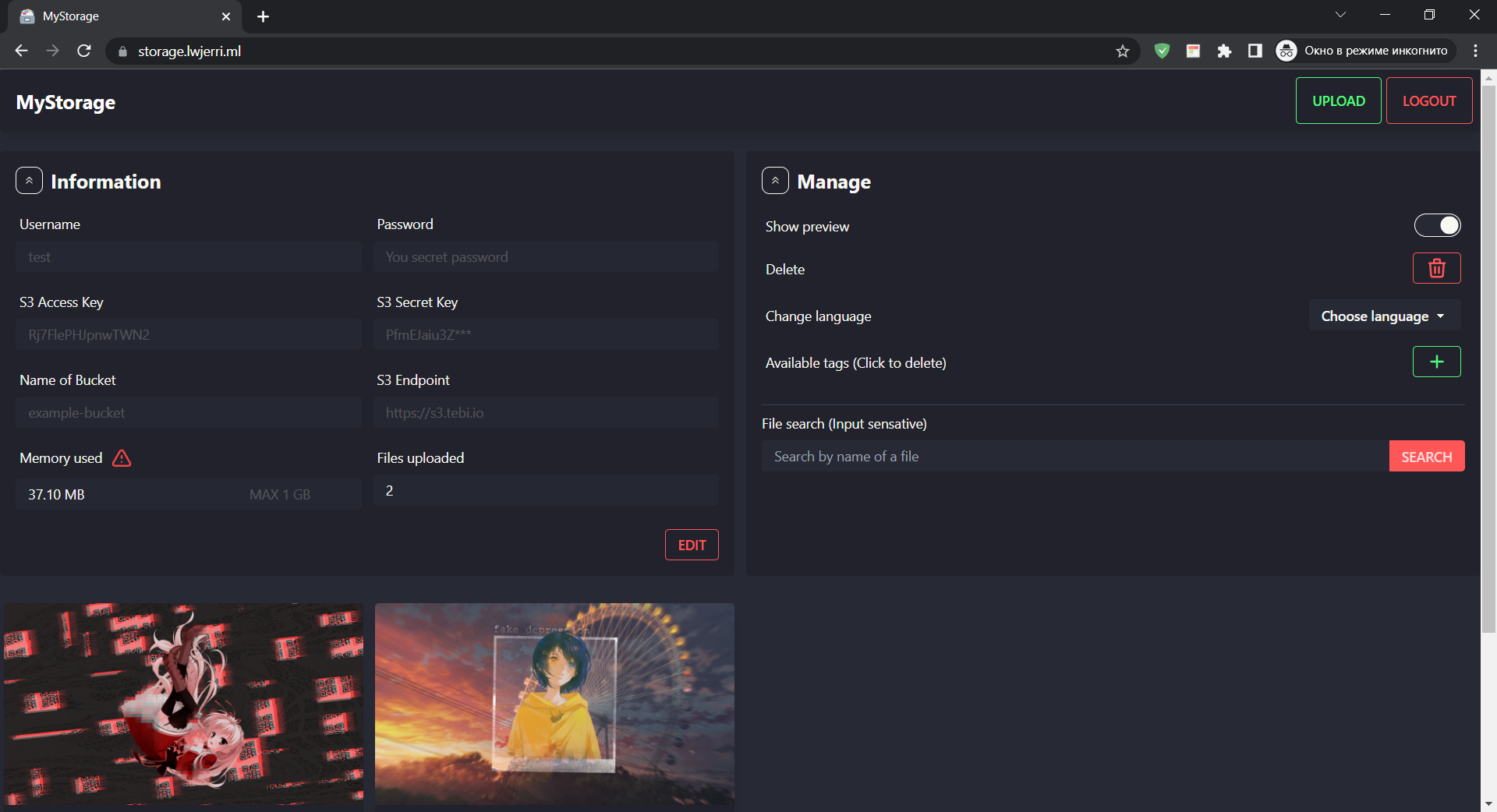Click the Memory used value 37.10 MB
Screen dimensions: 1497x812
(x=56, y=495)
